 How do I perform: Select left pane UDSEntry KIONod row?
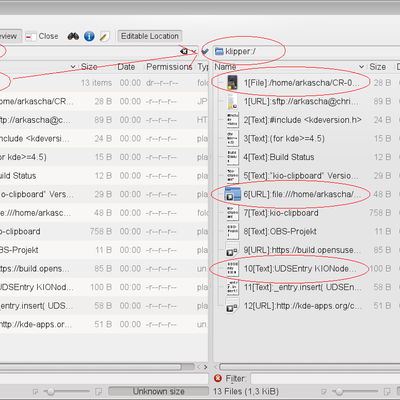pyautogui.click(x=104, y=287)
